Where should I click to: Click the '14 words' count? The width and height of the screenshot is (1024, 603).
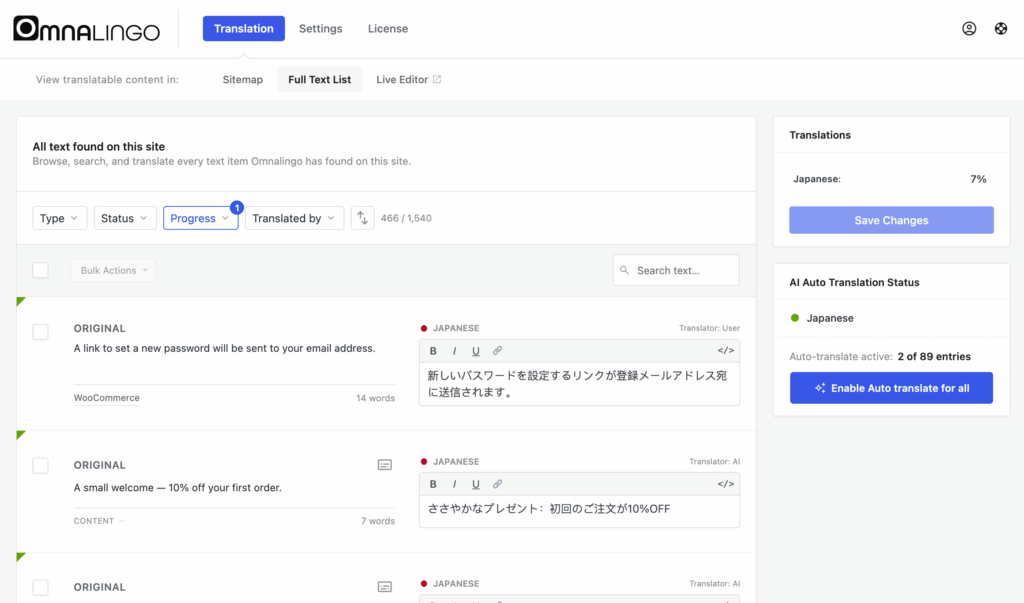(376, 398)
